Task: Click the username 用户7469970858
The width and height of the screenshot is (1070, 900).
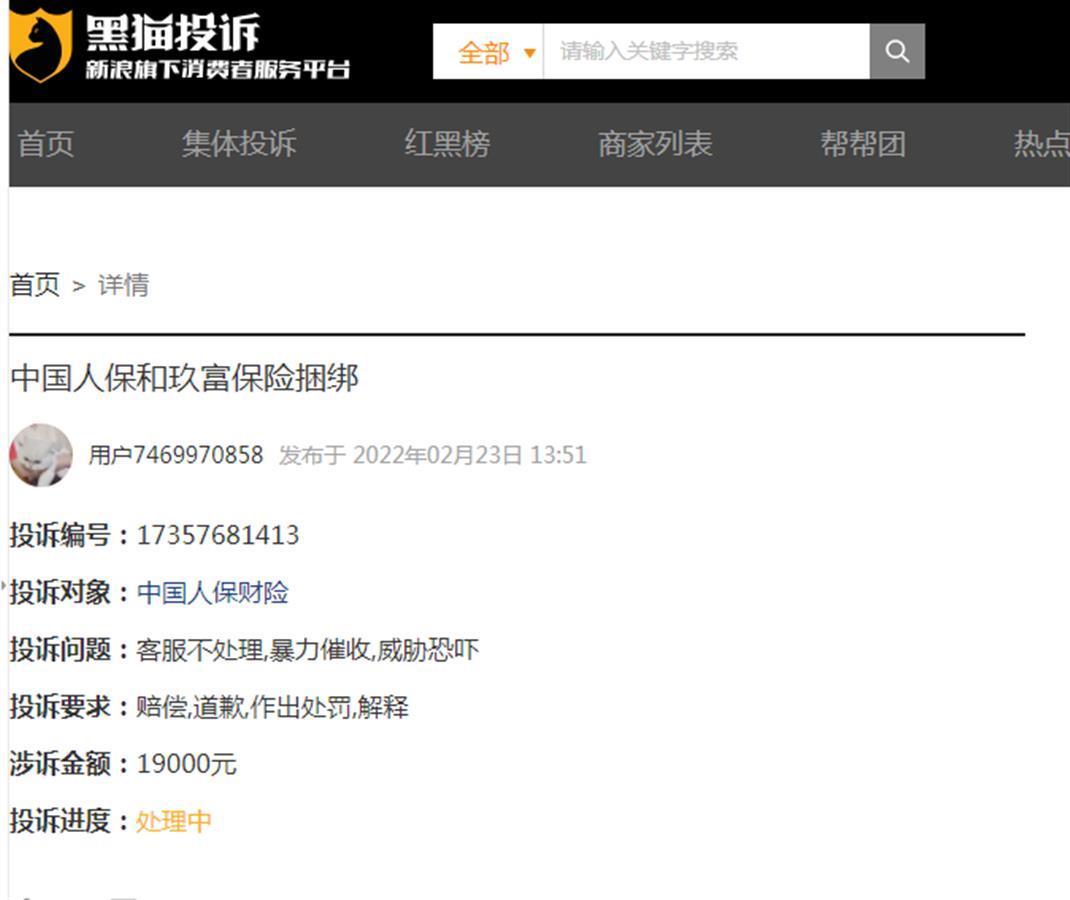Action: tap(176, 455)
